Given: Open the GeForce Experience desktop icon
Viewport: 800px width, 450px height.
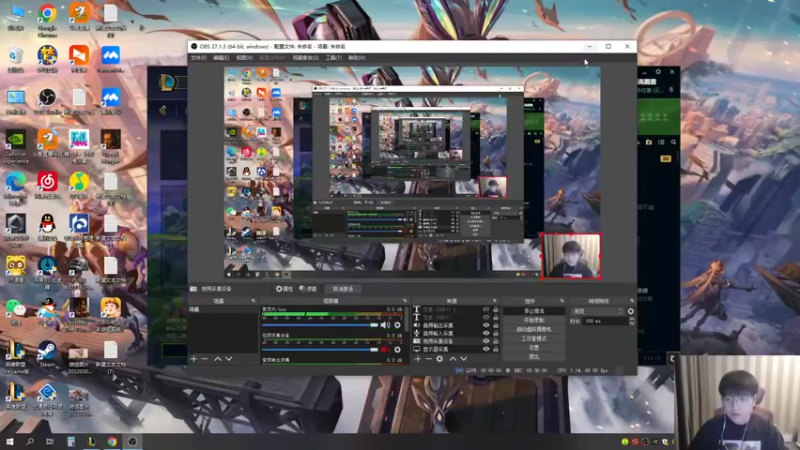Looking at the screenshot, I should pos(15,146).
